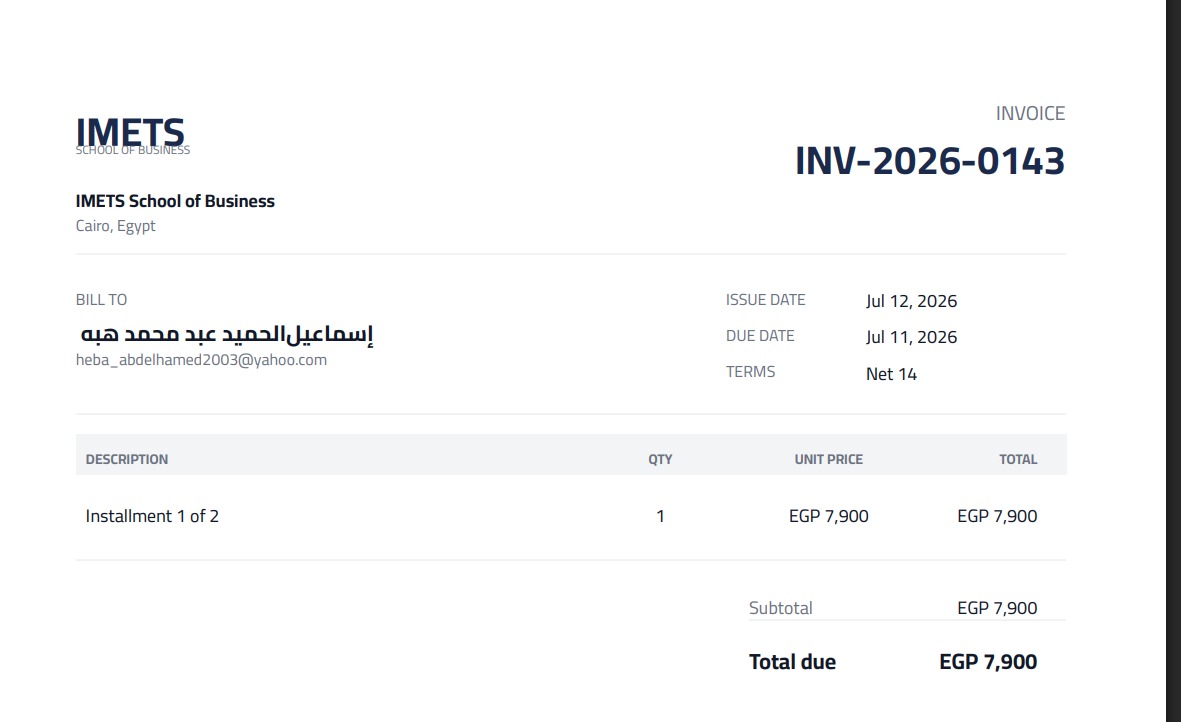Click the TOTAL column header
This screenshot has width=1181, height=722.
tap(1018, 459)
